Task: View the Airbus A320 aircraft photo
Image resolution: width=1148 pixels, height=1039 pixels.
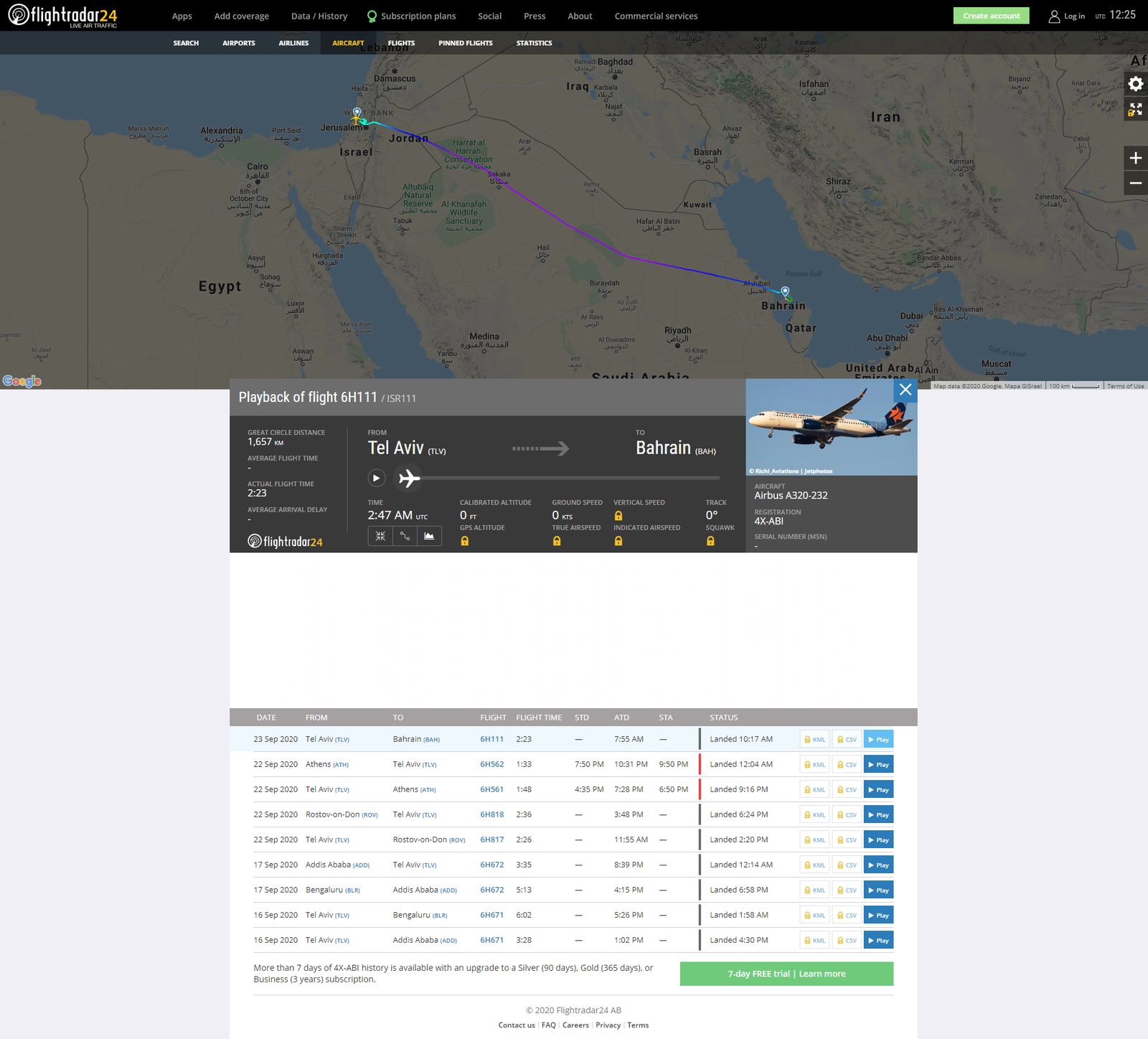Action: pyautogui.click(x=832, y=427)
